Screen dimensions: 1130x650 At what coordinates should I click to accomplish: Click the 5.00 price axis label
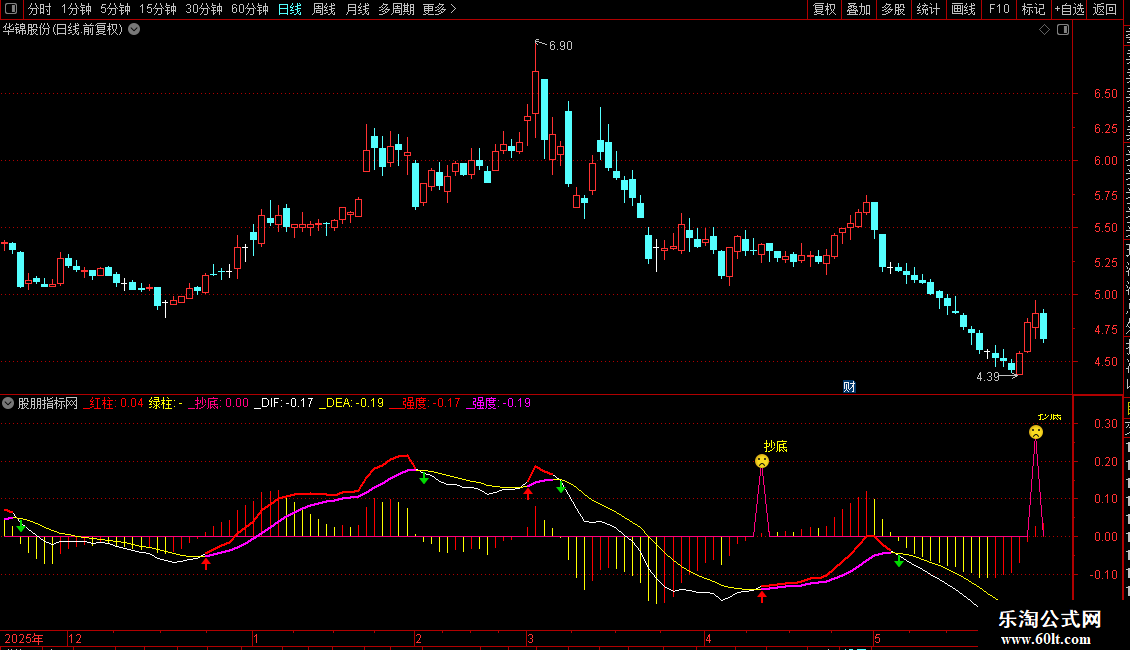(x=1105, y=295)
